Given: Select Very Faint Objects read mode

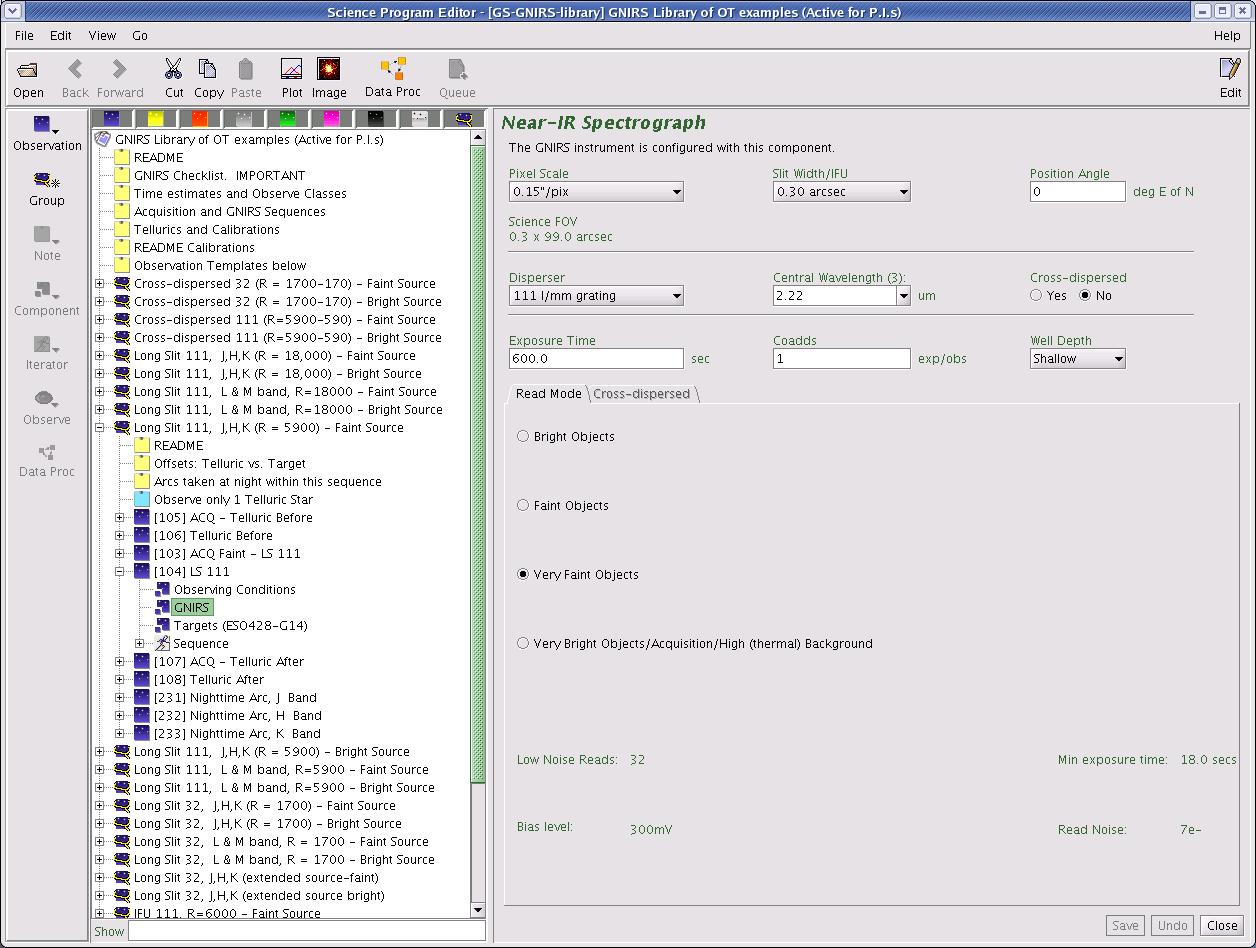Looking at the screenshot, I should tap(523, 574).
